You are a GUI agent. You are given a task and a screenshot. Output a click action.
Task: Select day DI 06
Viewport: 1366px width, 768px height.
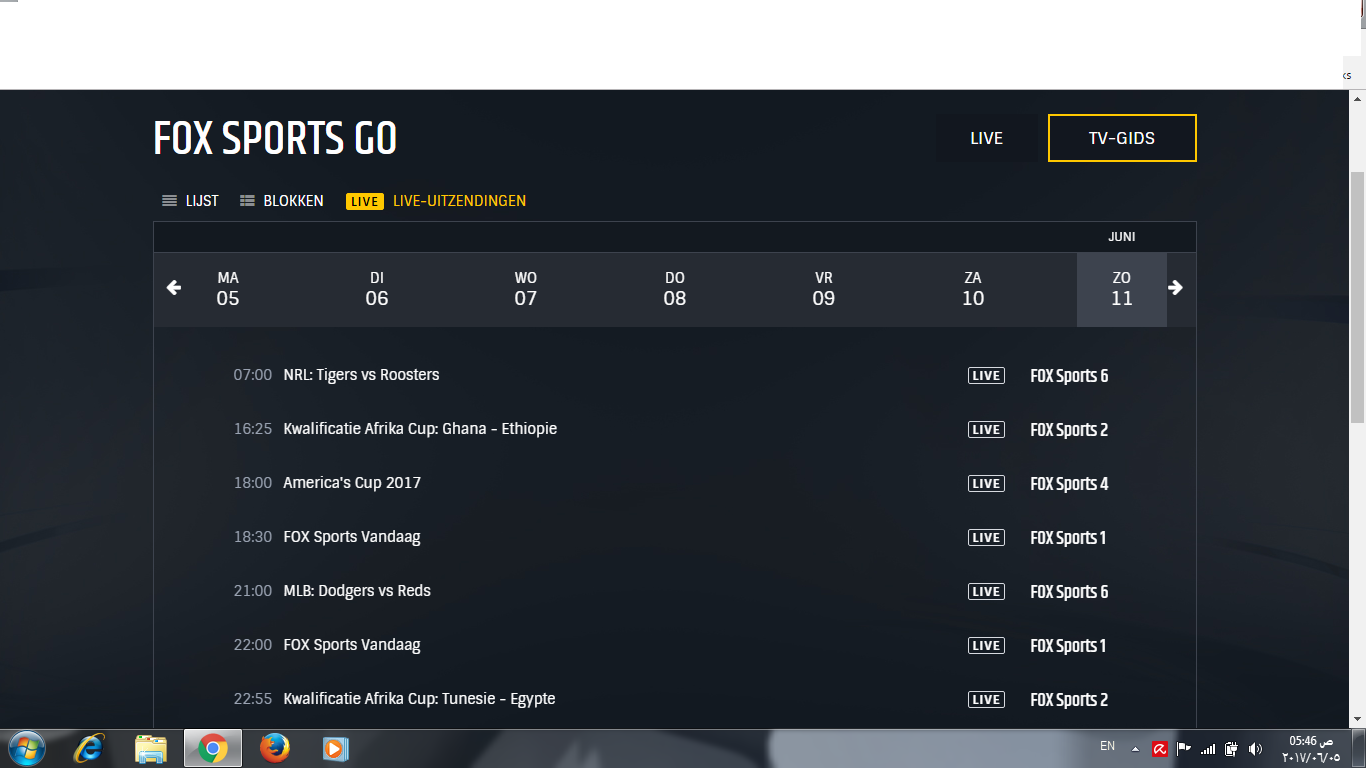coord(377,289)
